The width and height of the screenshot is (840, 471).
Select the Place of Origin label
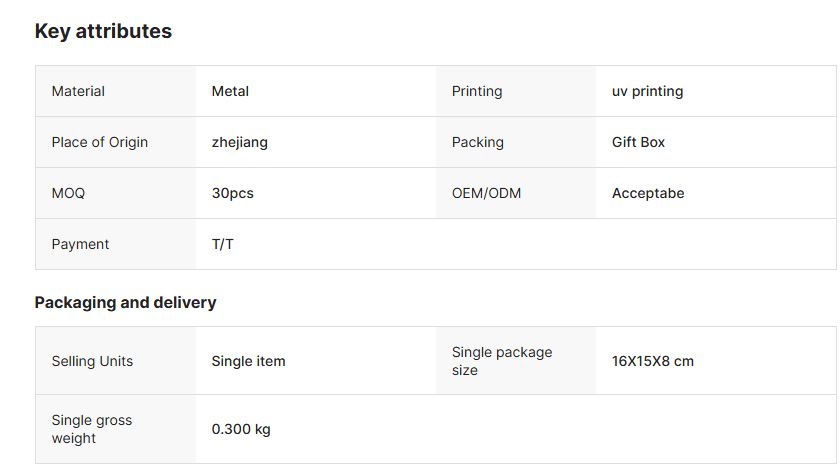click(x=100, y=142)
